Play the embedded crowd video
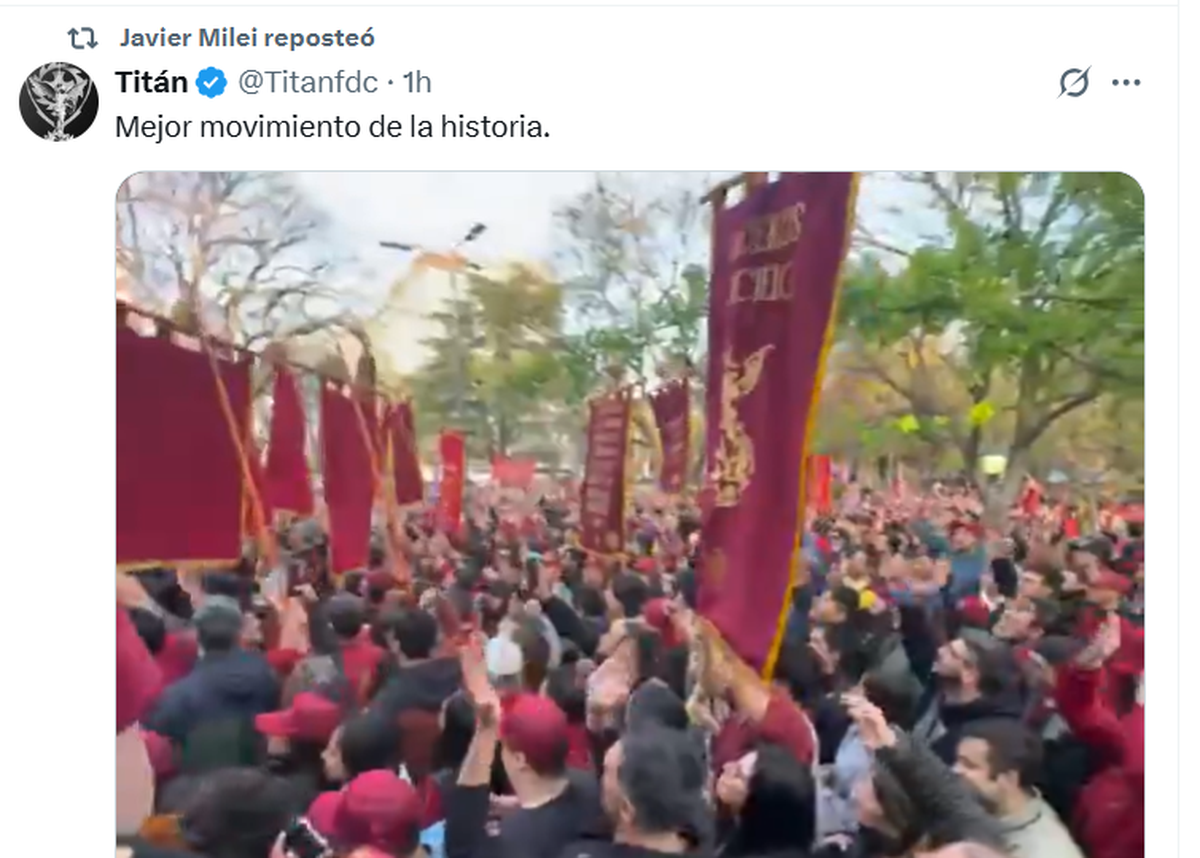This screenshot has height=858, width=1200. coord(630,515)
